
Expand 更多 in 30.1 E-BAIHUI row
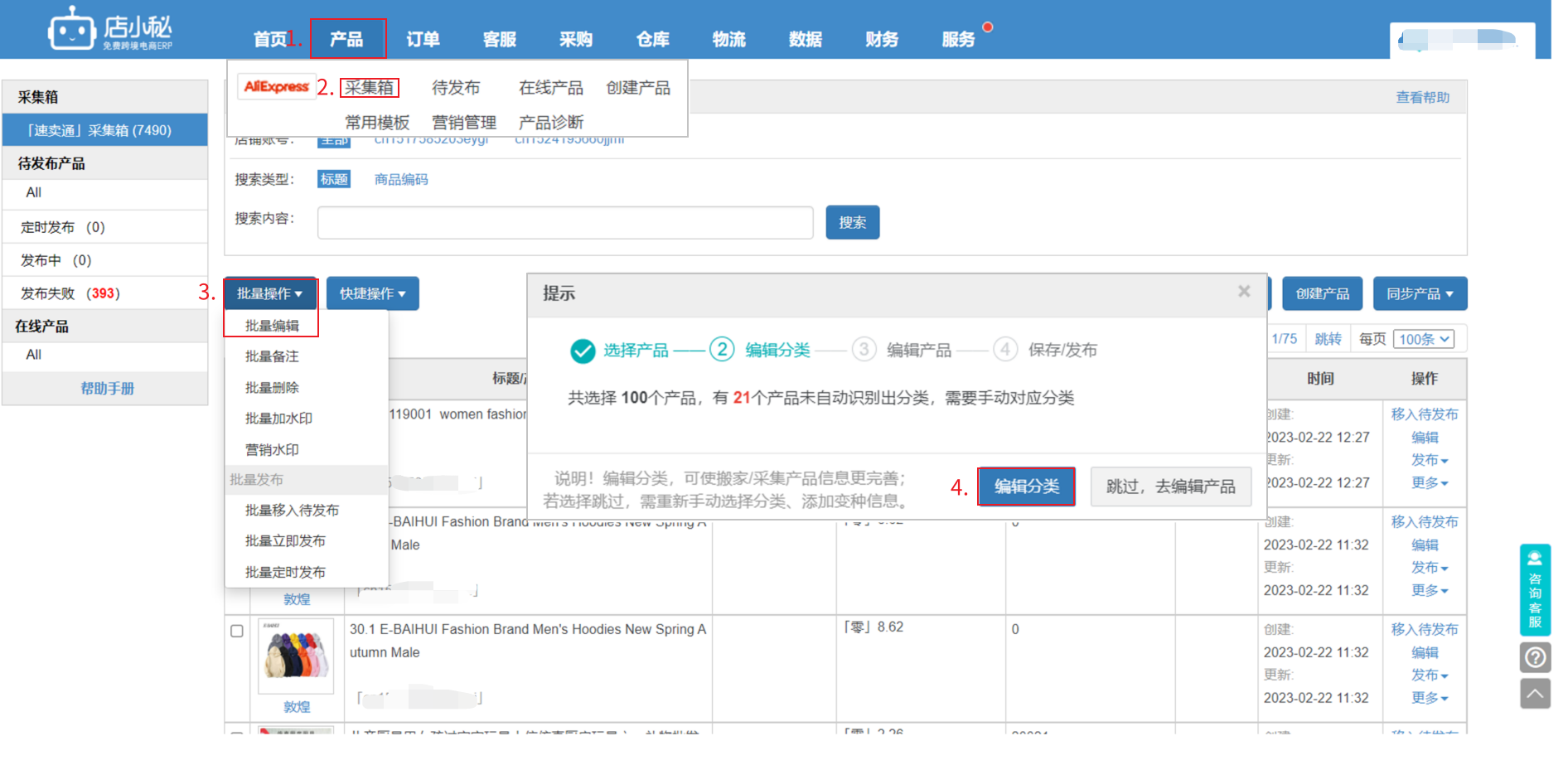click(x=1429, y=698)
